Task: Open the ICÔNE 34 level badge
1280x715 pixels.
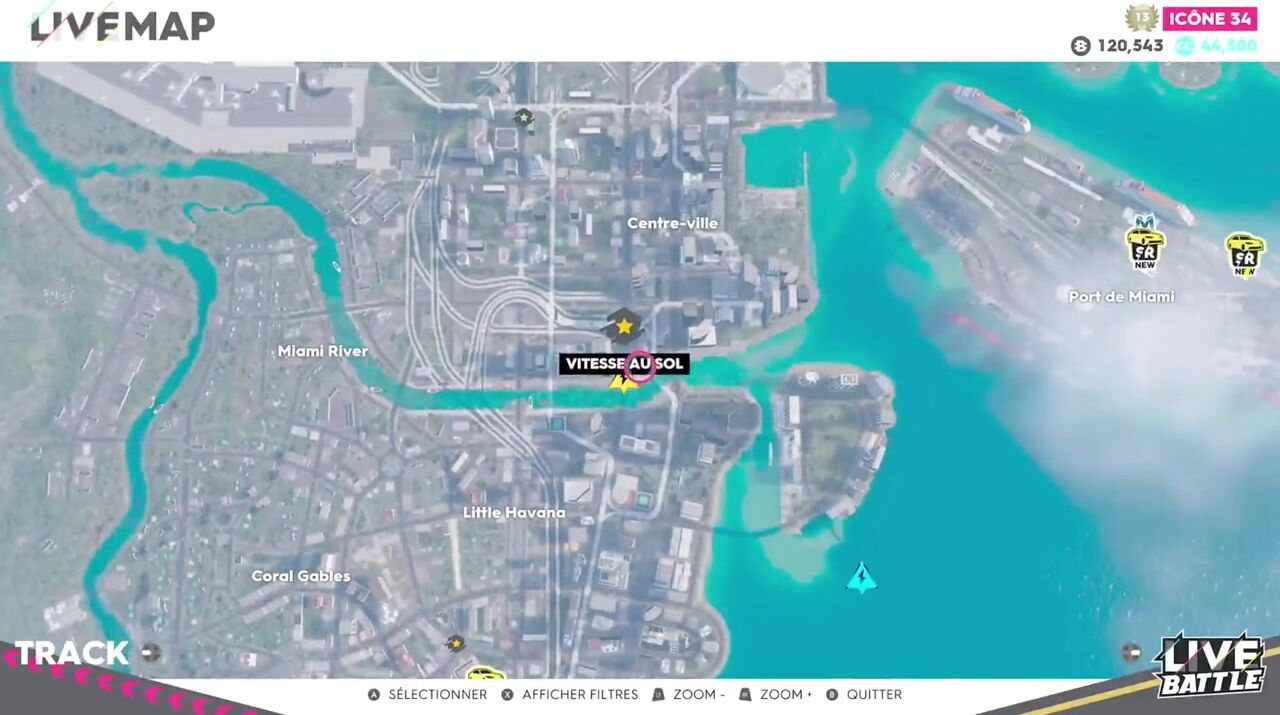Action: tap(1210, 18)
